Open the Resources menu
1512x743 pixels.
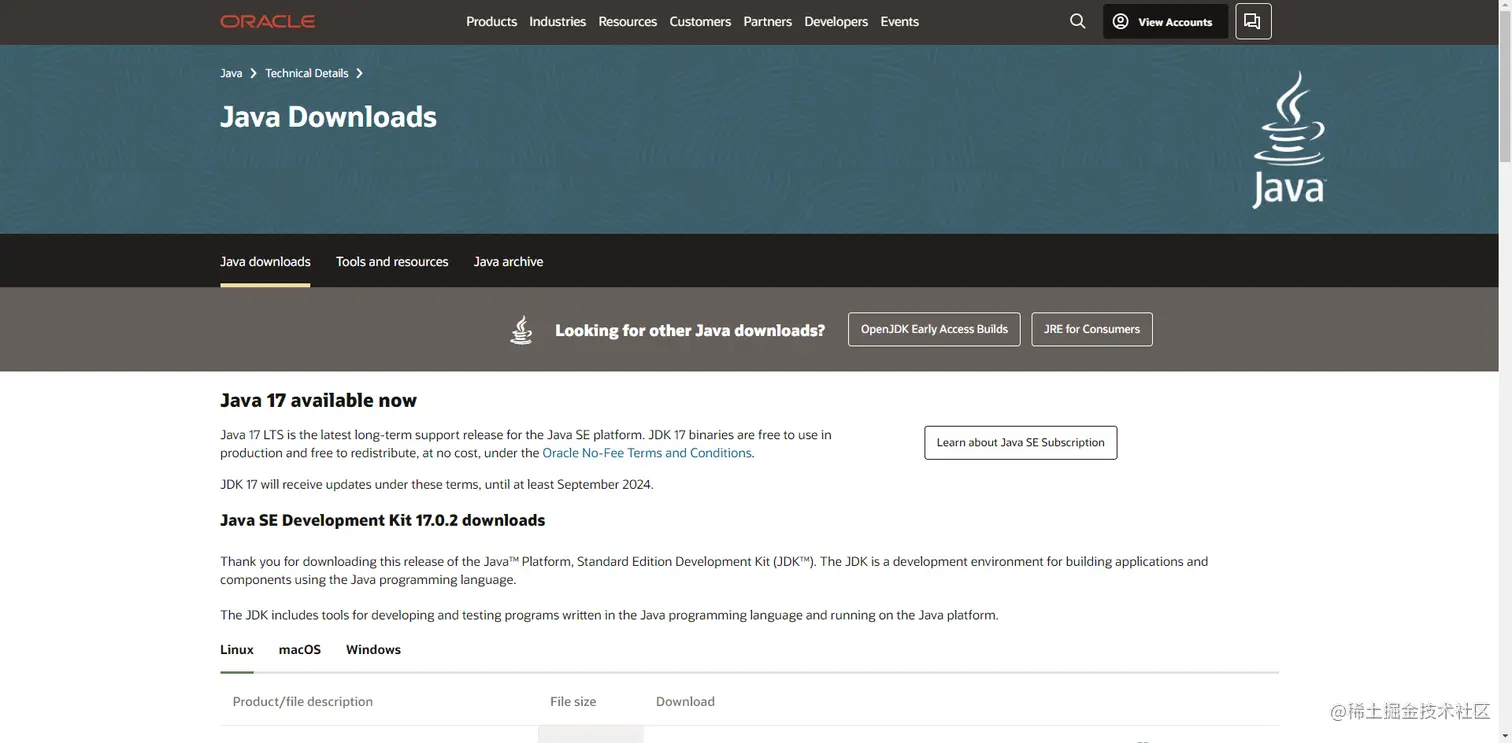click(627, 21)
